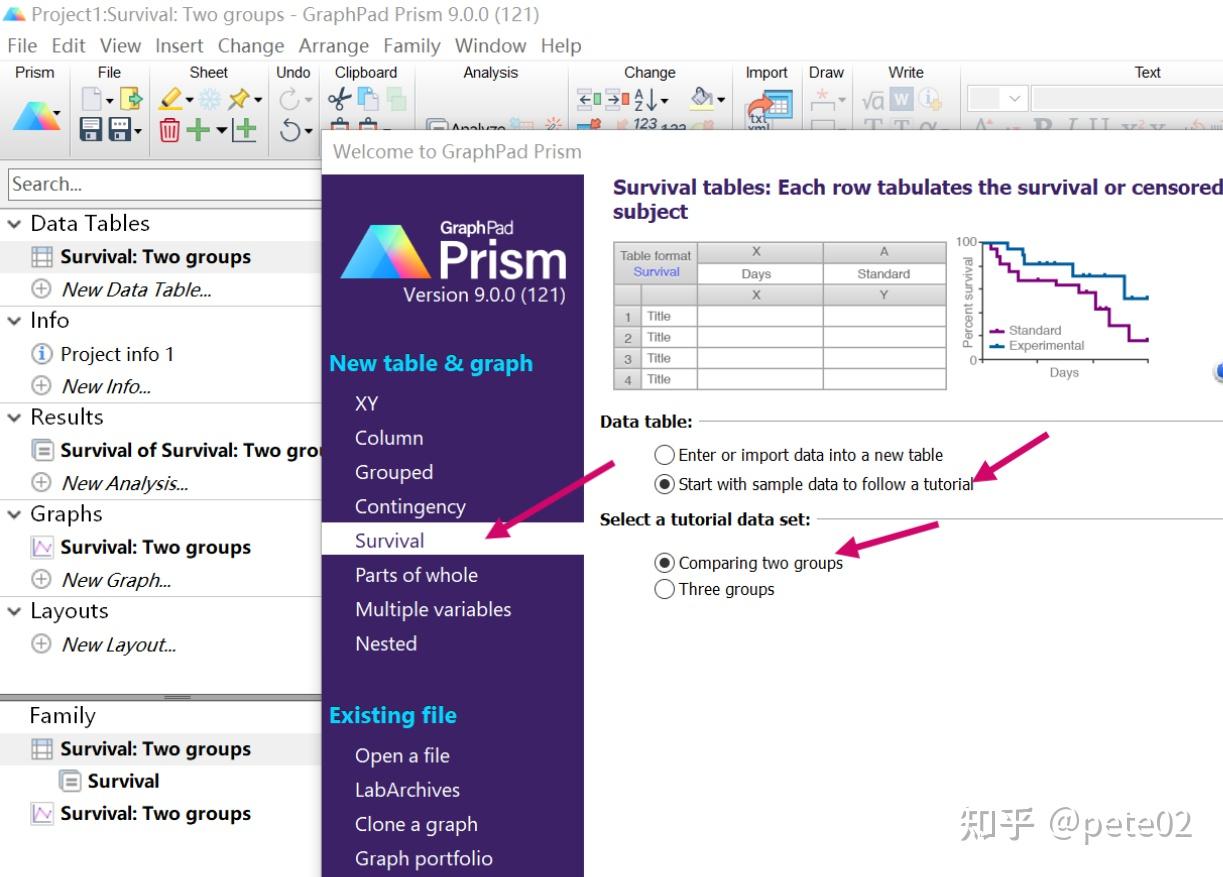
Task: Click the snowflake freeze sheet icon
Action: pos(209,99)
